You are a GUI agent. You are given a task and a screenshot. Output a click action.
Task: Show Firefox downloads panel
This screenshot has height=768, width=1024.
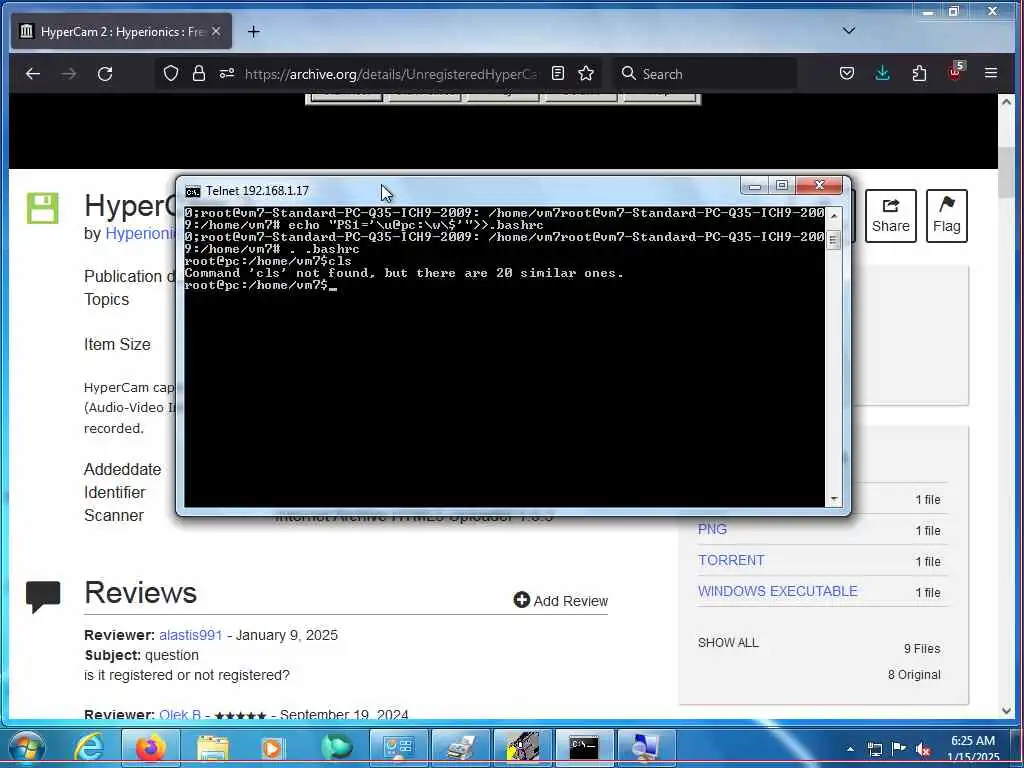[882, 73]
